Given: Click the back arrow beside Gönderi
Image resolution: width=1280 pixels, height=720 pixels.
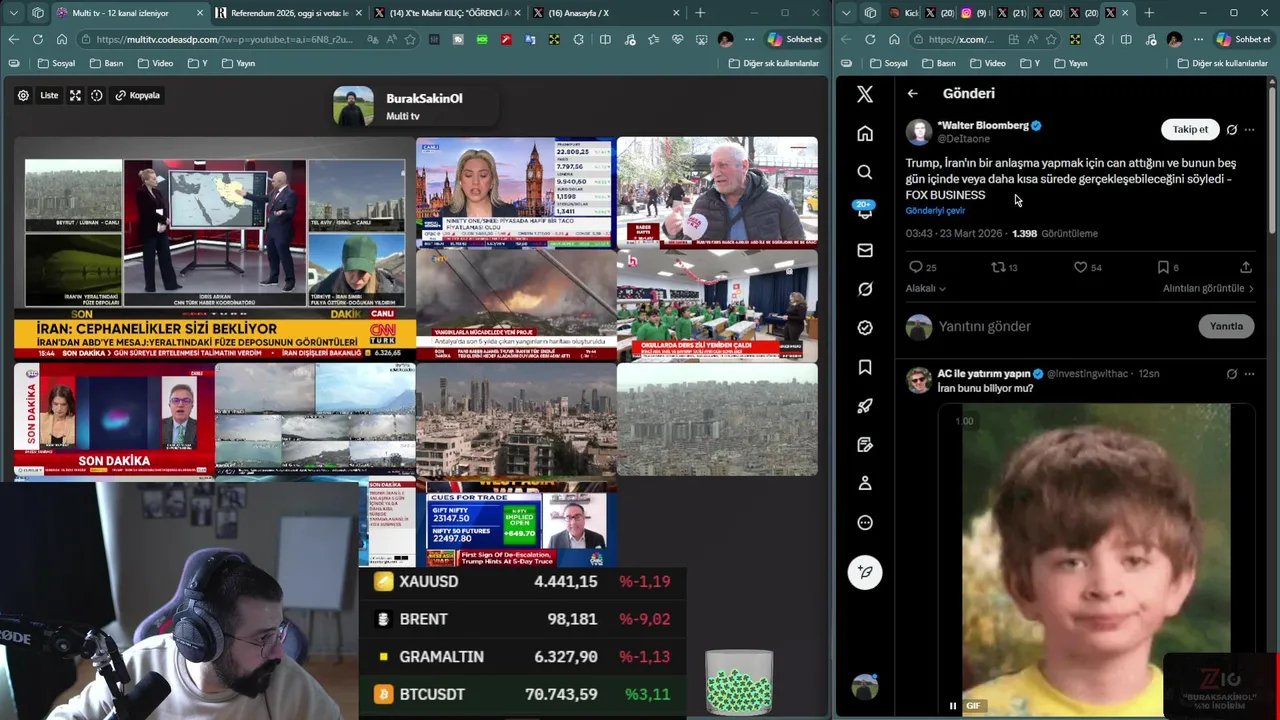Looking at the screenshot, I should [x=912, y=93].
